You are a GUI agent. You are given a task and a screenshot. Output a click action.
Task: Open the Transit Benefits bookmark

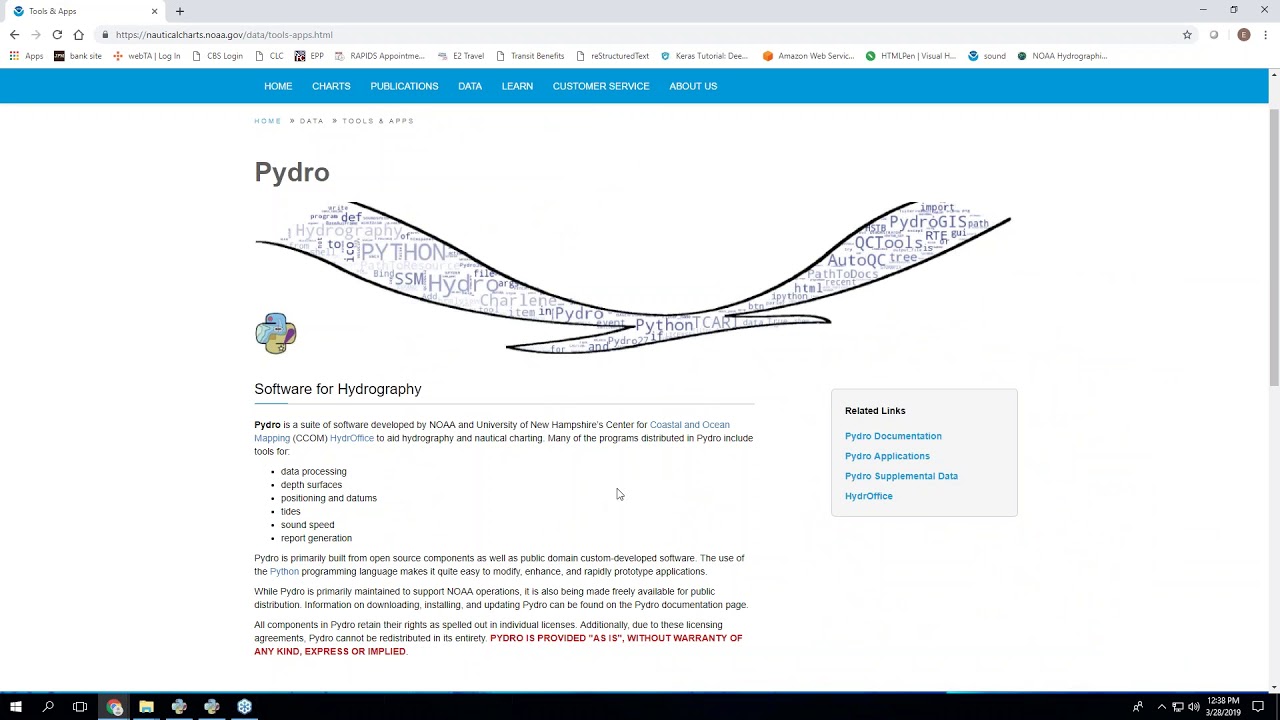(x=530, y=56)
